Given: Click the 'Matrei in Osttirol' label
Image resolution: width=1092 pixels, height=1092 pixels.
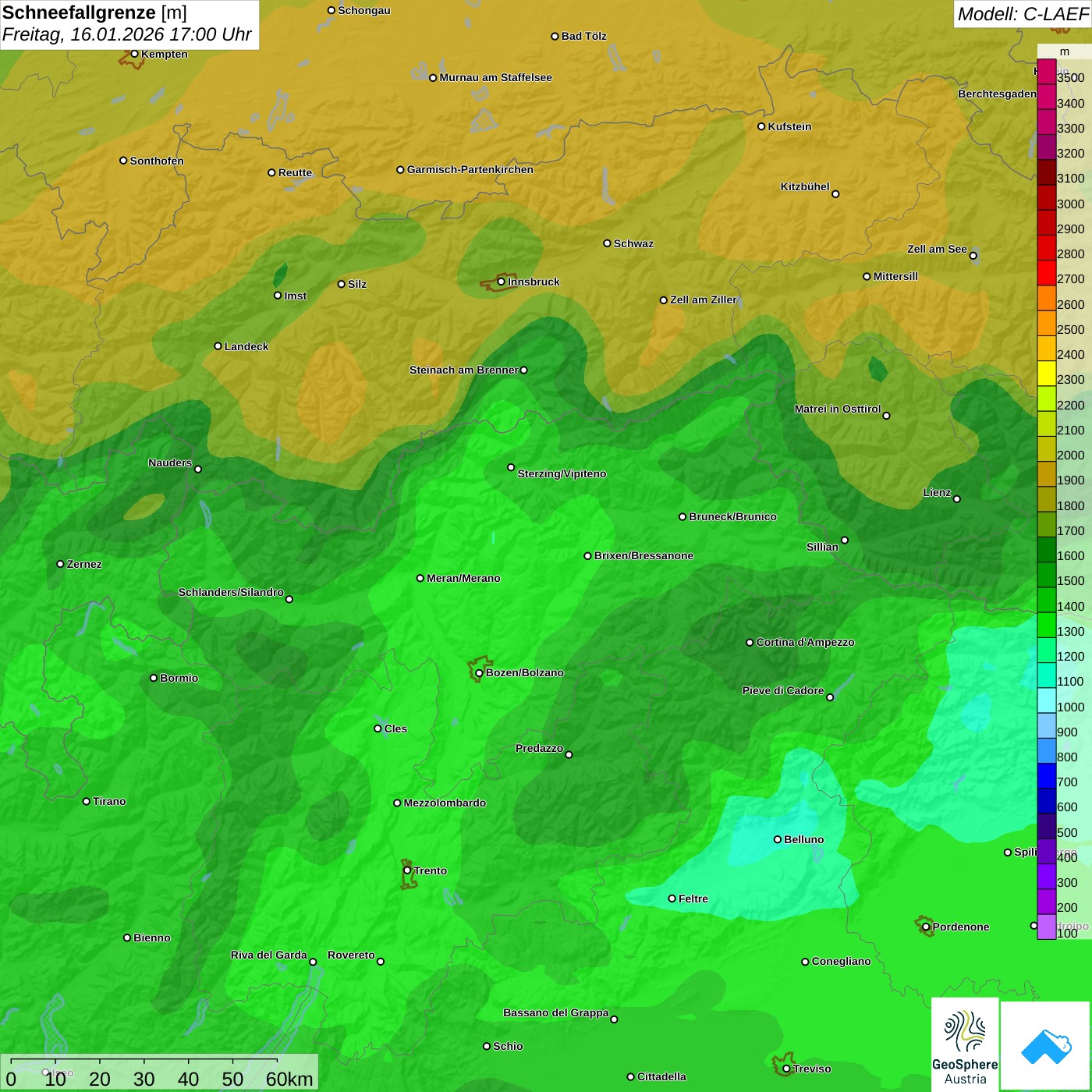Looking at the screenshot, I should [x=838, y=409].
